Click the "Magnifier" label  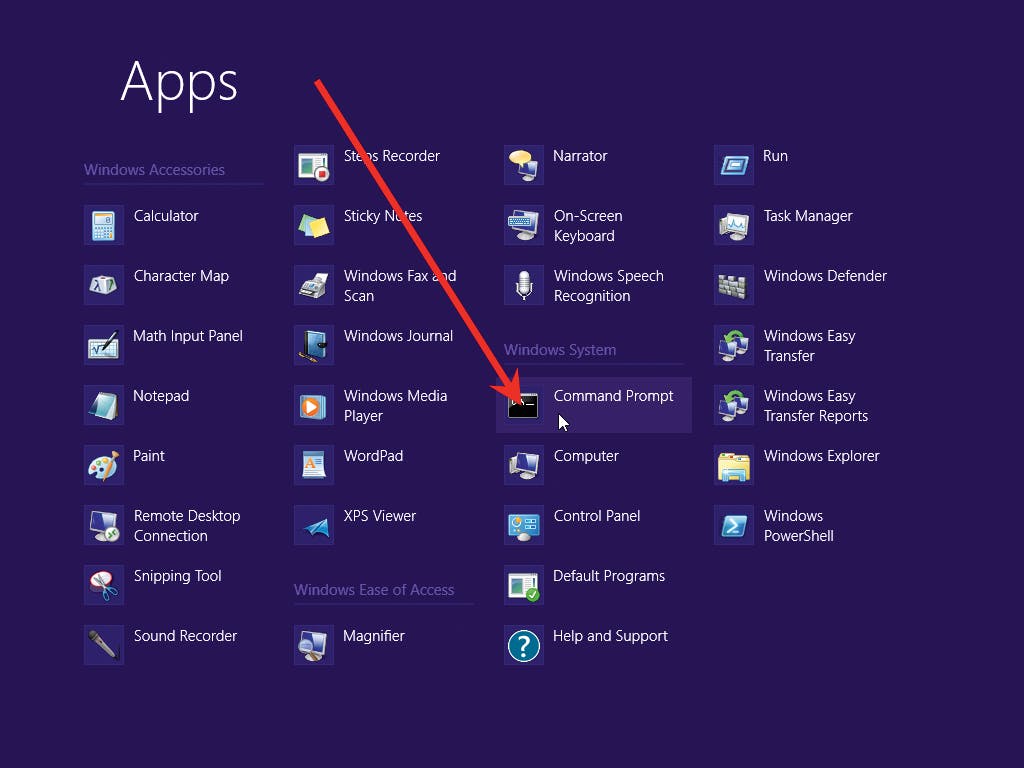[x=374, y=637]
